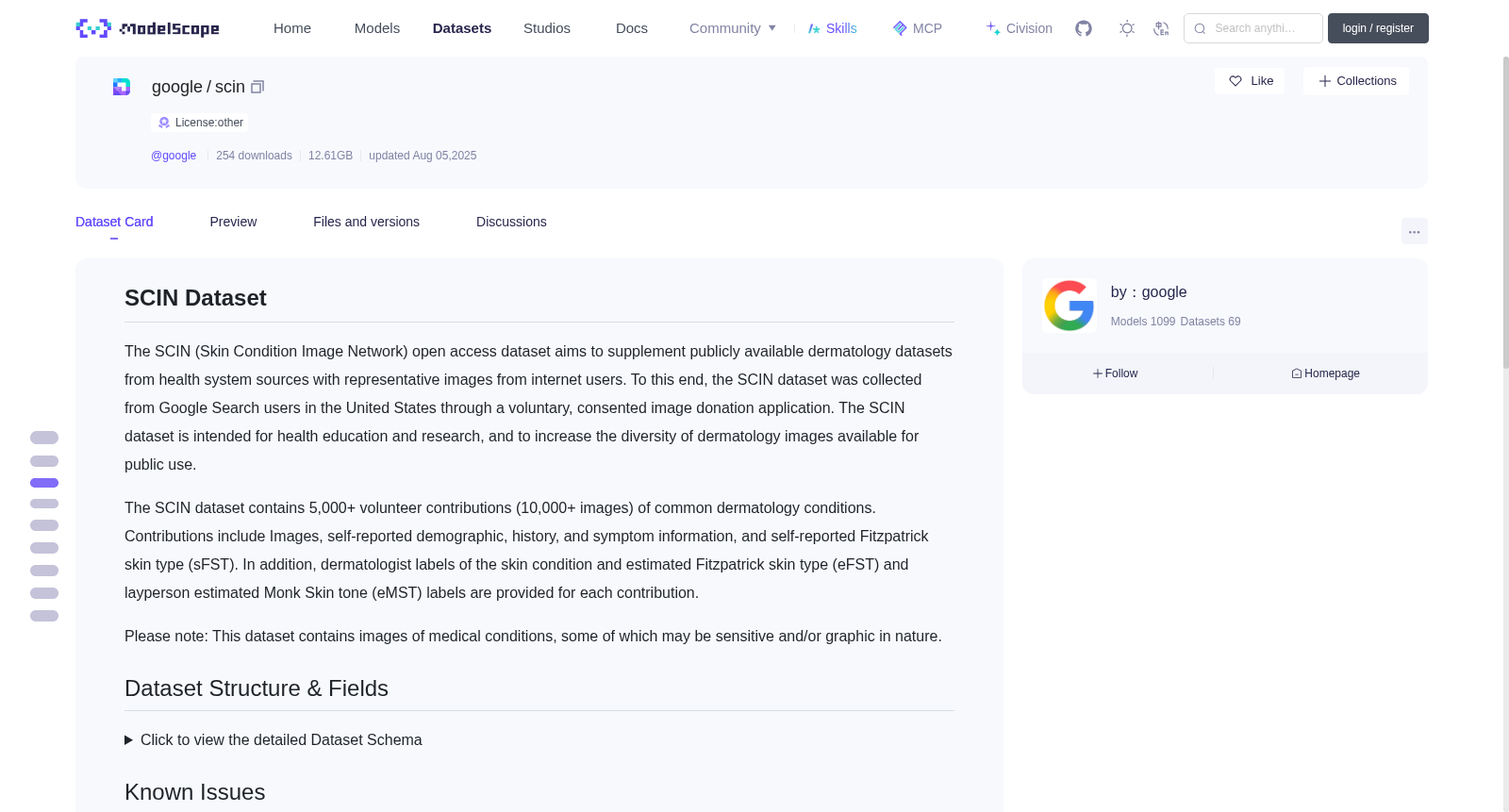Open the three-dot more options button

tap(1414, 231)
